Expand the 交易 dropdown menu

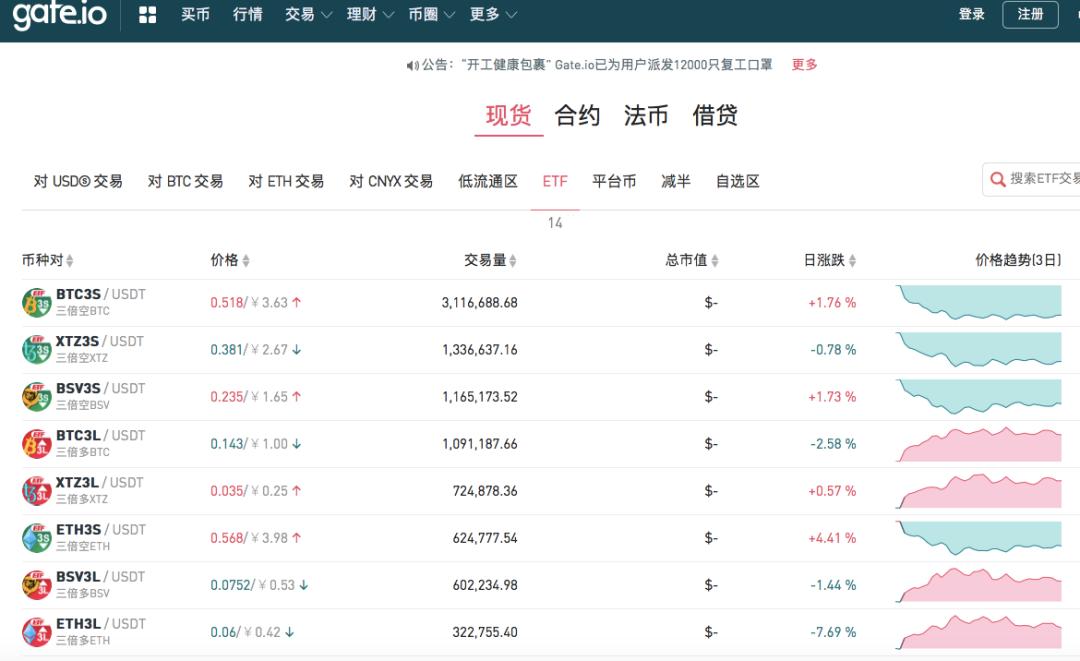coord(308,14)
